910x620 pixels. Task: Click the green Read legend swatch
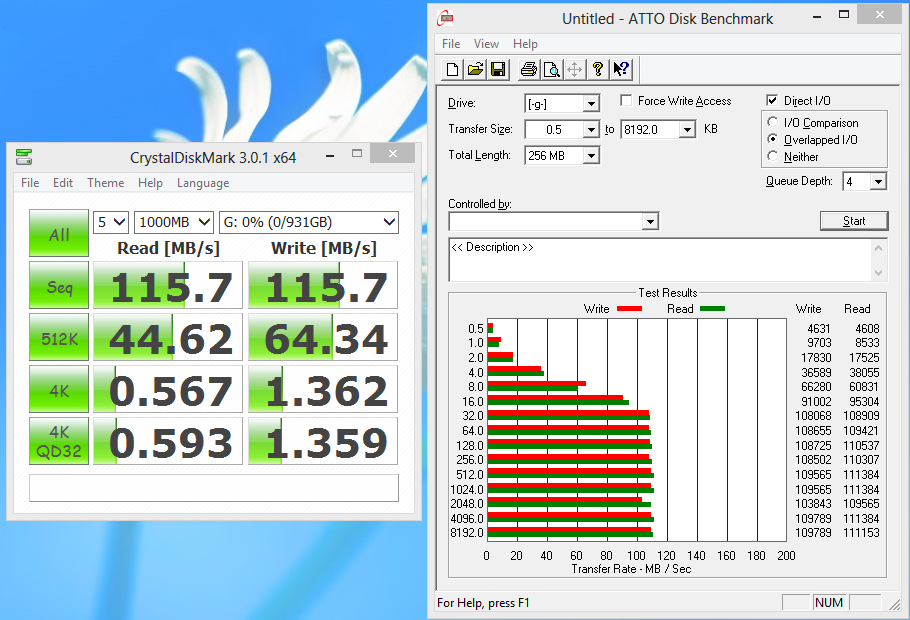[x=713, y=309]
